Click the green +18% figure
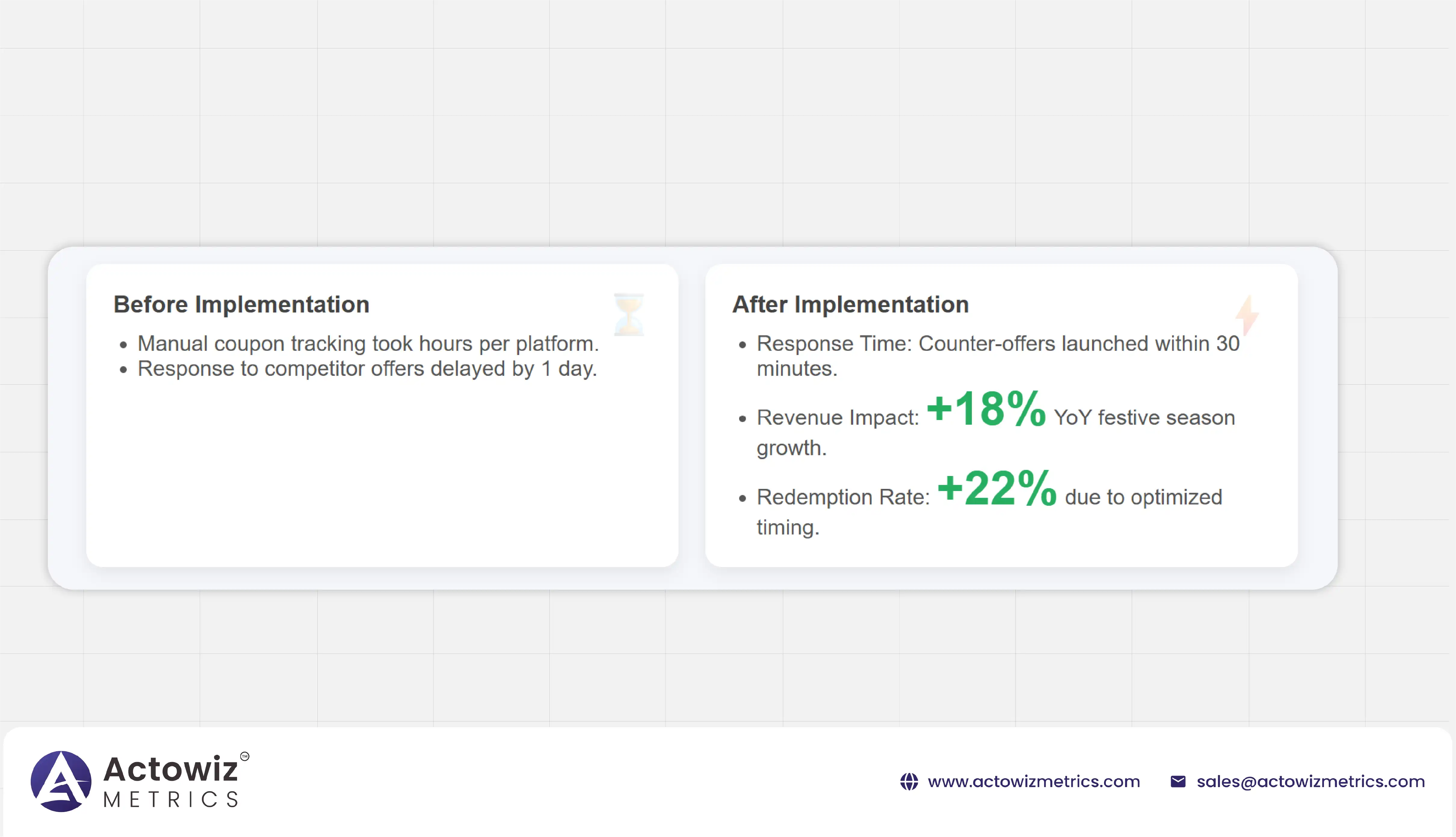This screenshot has width=1456, height=837. tap(986, 409)
